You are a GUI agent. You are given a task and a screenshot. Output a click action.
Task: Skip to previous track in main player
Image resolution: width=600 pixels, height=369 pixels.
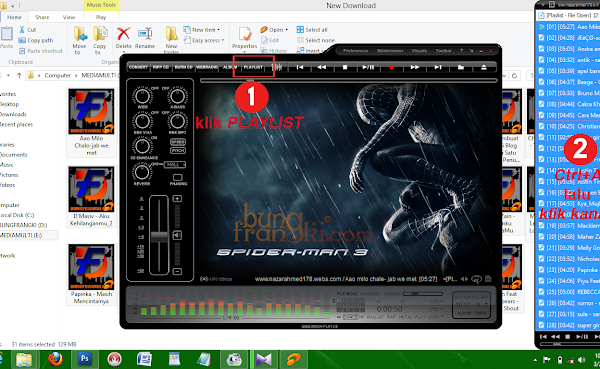tap(300, 67)
